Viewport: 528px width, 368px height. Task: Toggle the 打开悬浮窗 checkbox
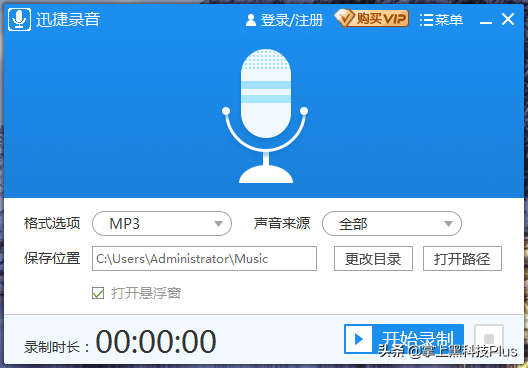98,293
